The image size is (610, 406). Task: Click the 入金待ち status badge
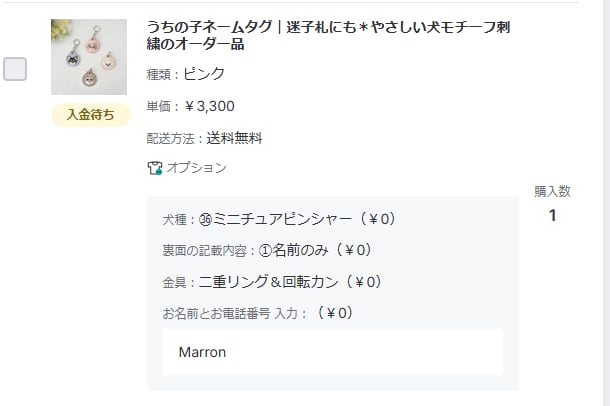click(90, 115)
